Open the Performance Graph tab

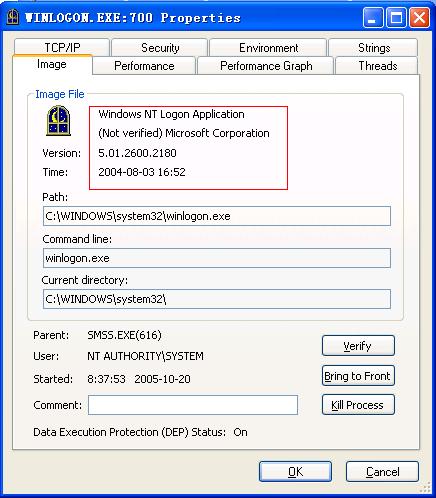[x=266, y=66]
